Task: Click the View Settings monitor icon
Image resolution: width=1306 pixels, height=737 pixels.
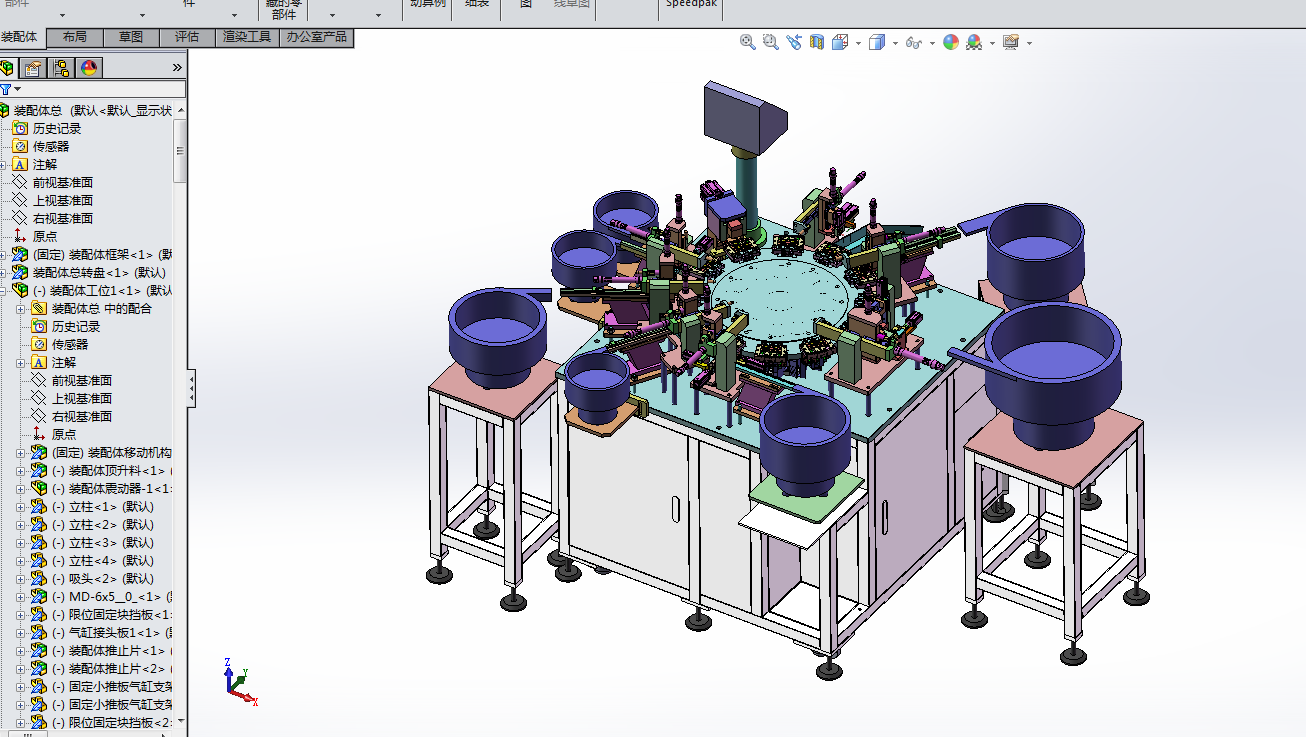Action: pos(1011,42)
